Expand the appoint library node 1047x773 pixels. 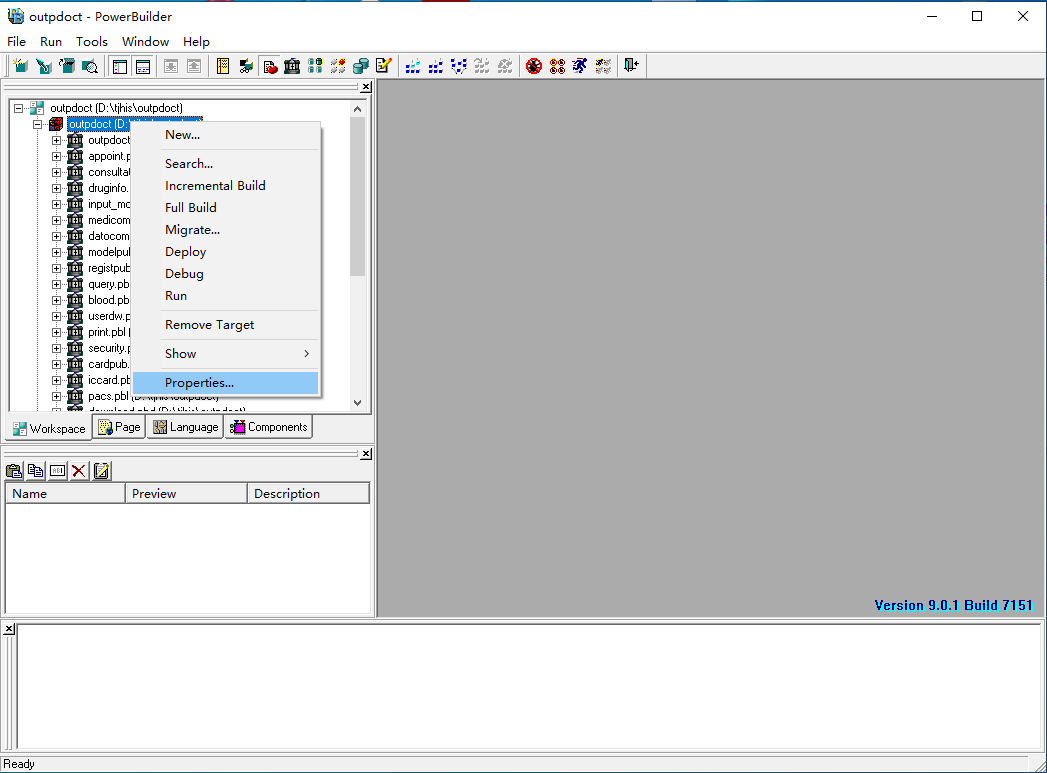tap(56, 156)
